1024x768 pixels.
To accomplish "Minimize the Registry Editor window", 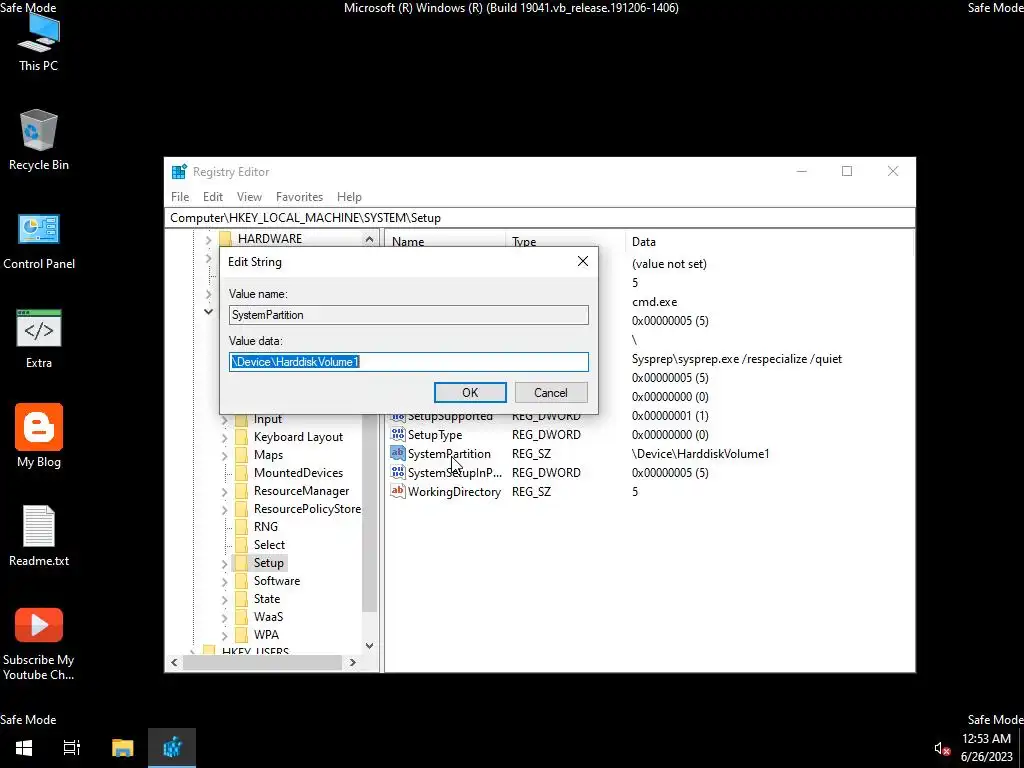I will click(x=801, y=171).
